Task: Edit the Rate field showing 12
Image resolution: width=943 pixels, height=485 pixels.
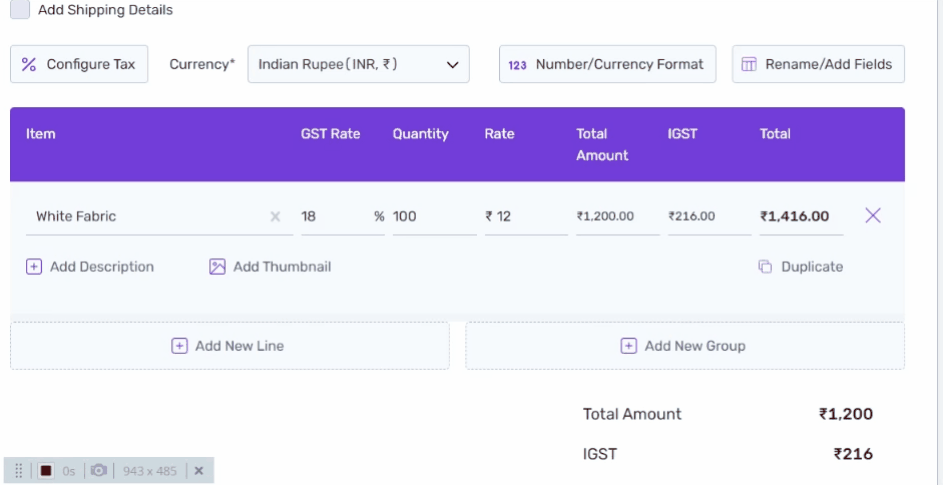Action: [x=526, y=217]
